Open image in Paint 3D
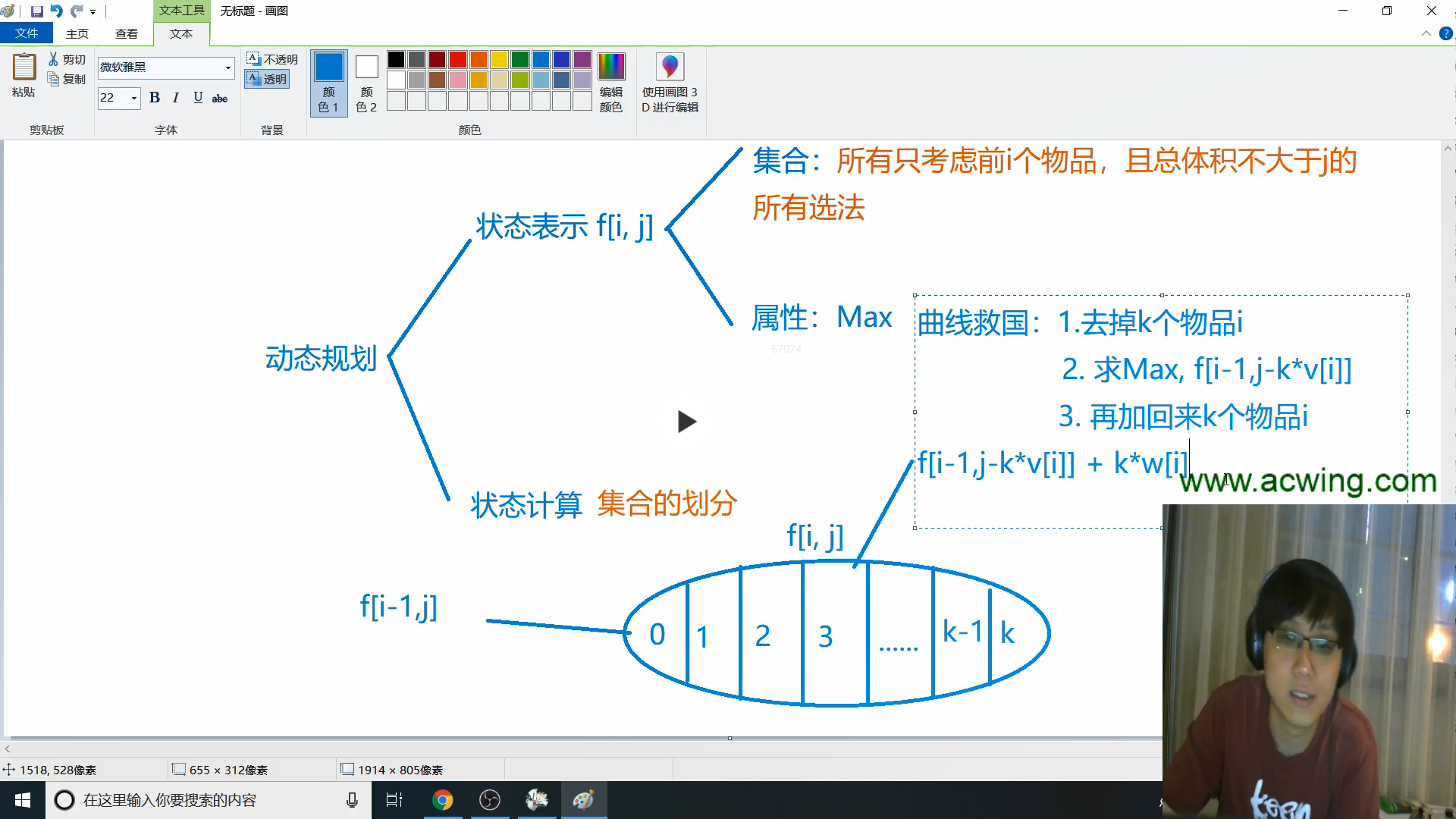This screenshot has width=1456, height=819. click(670, 81)
